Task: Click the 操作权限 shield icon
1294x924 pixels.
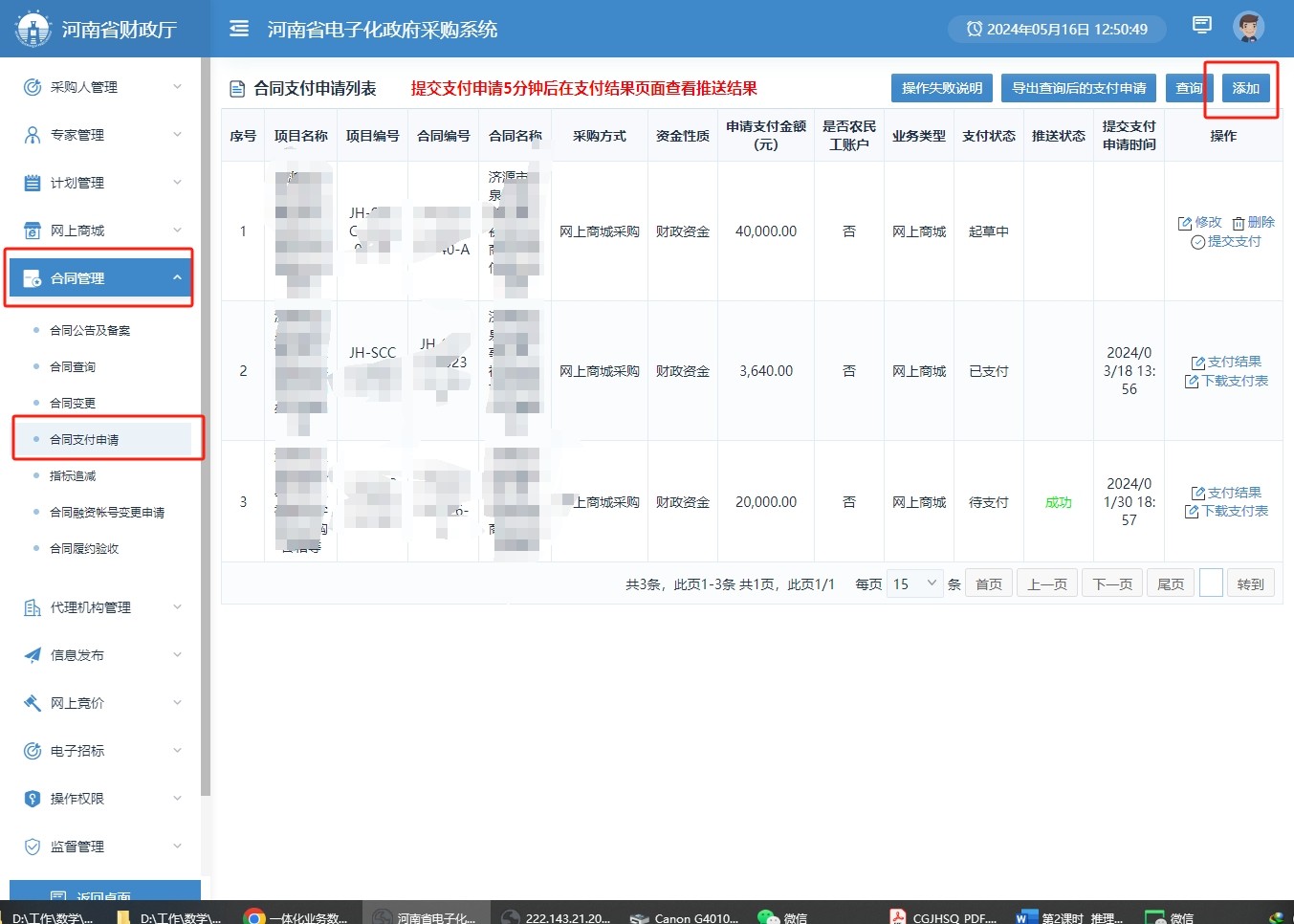Action: [33, 799]
